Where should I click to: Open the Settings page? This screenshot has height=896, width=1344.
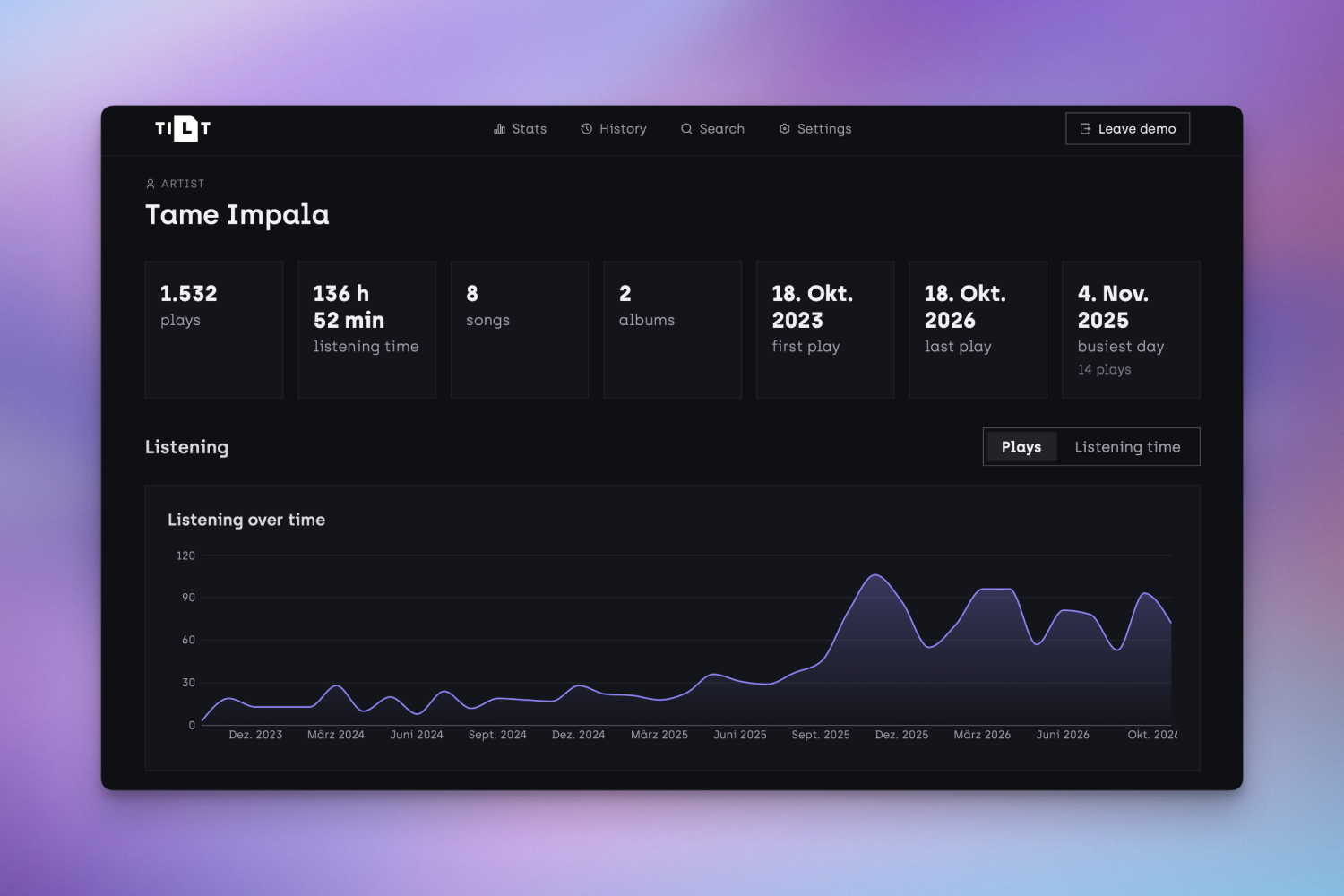point(815,129)
